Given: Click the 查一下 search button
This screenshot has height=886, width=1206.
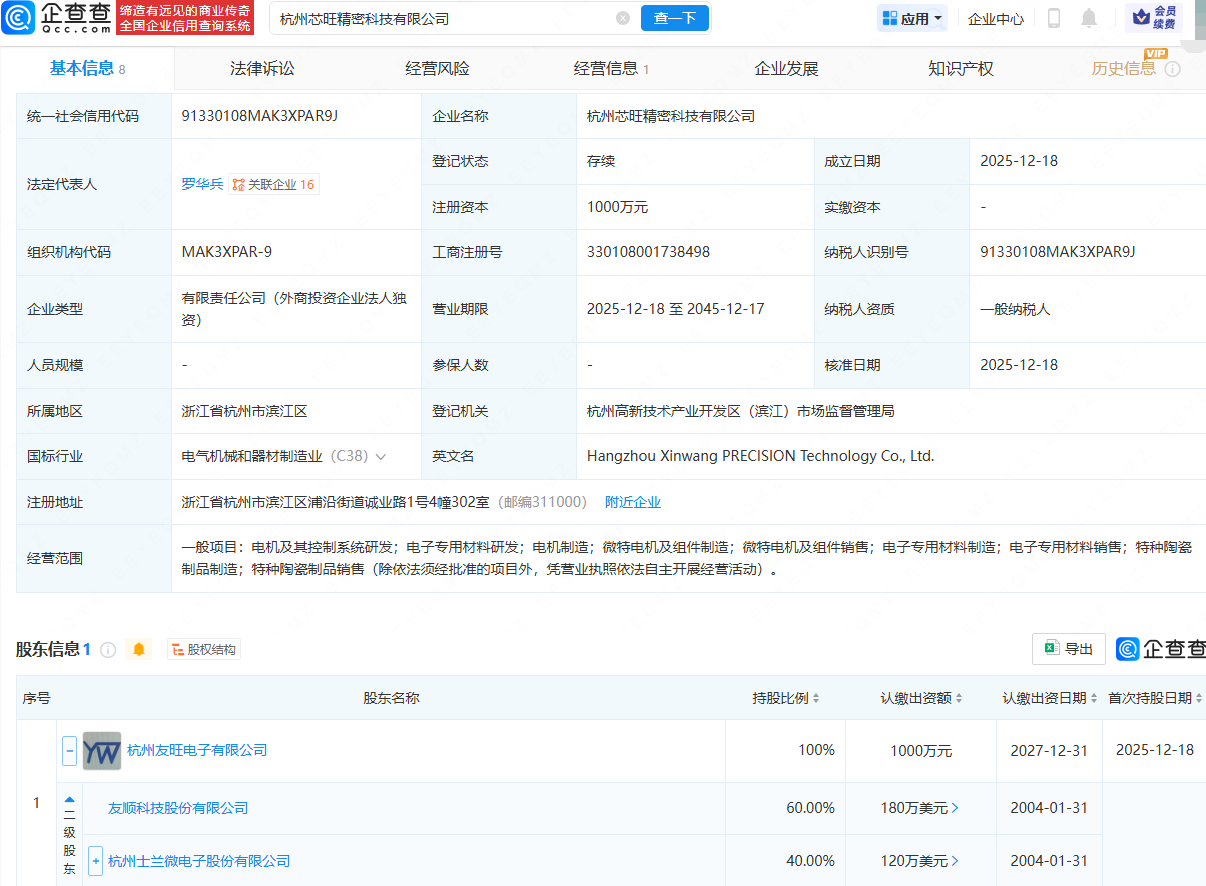Looking at the screenshot, I should coord(674,17).
